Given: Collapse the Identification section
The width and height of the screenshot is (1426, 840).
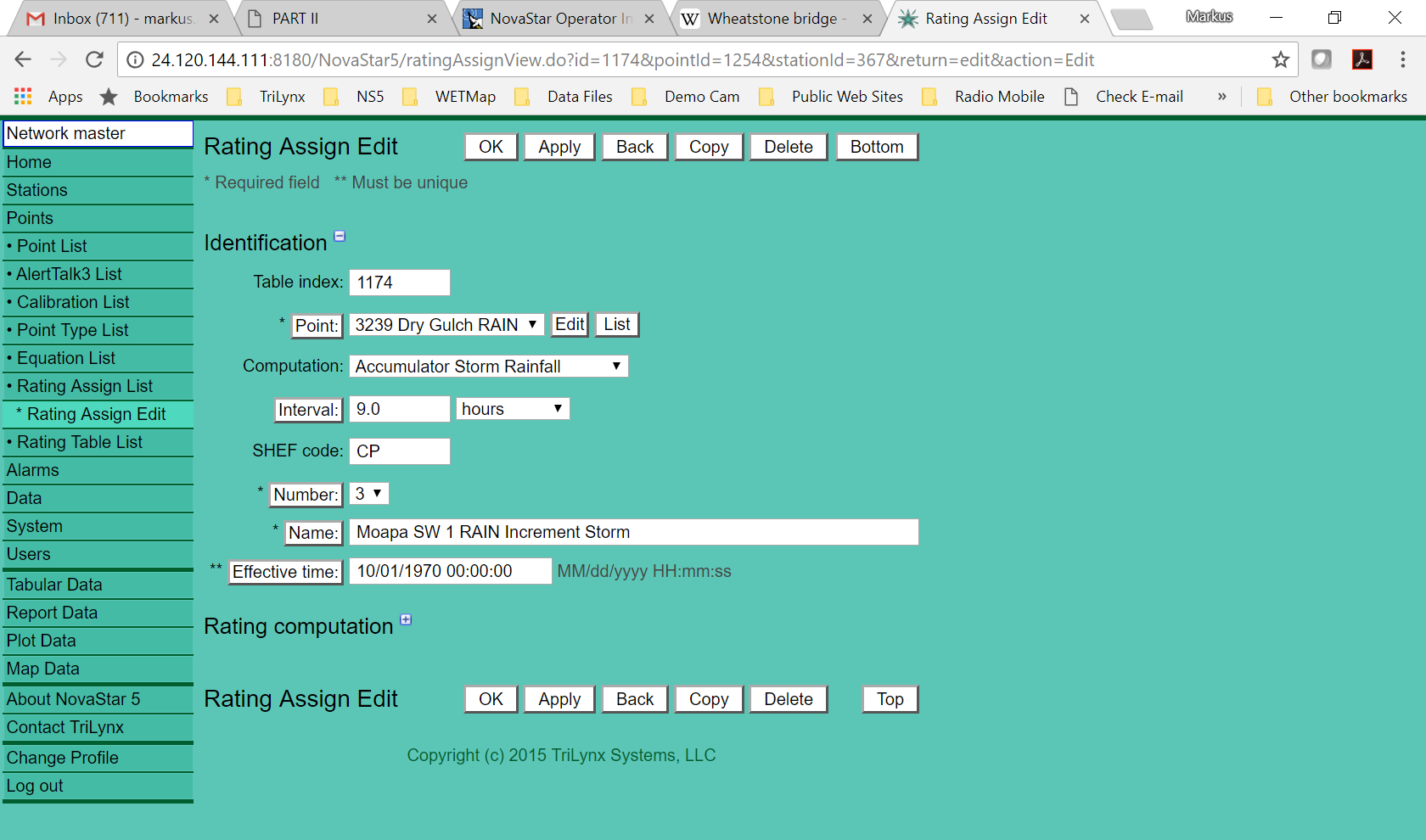Looking at the screenshot, I should (340, 237).
